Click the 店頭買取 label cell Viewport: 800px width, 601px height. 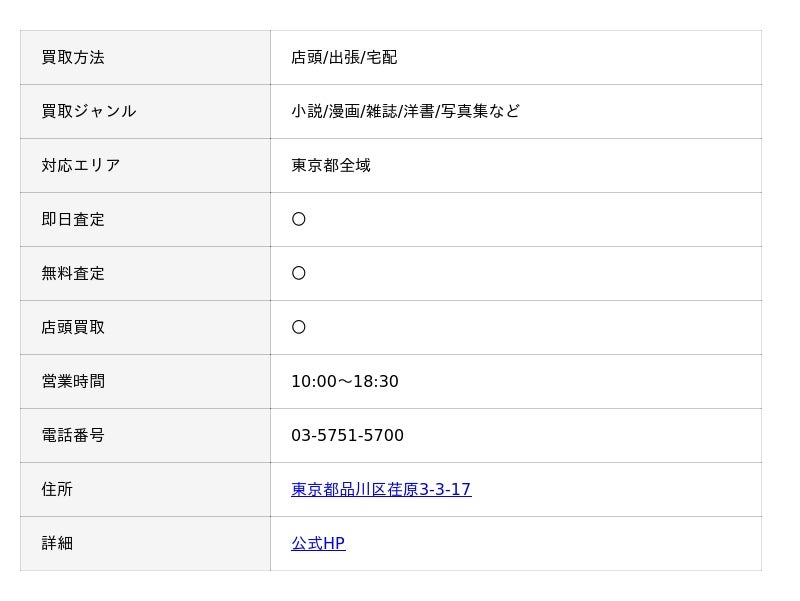(x=73, y=327)
